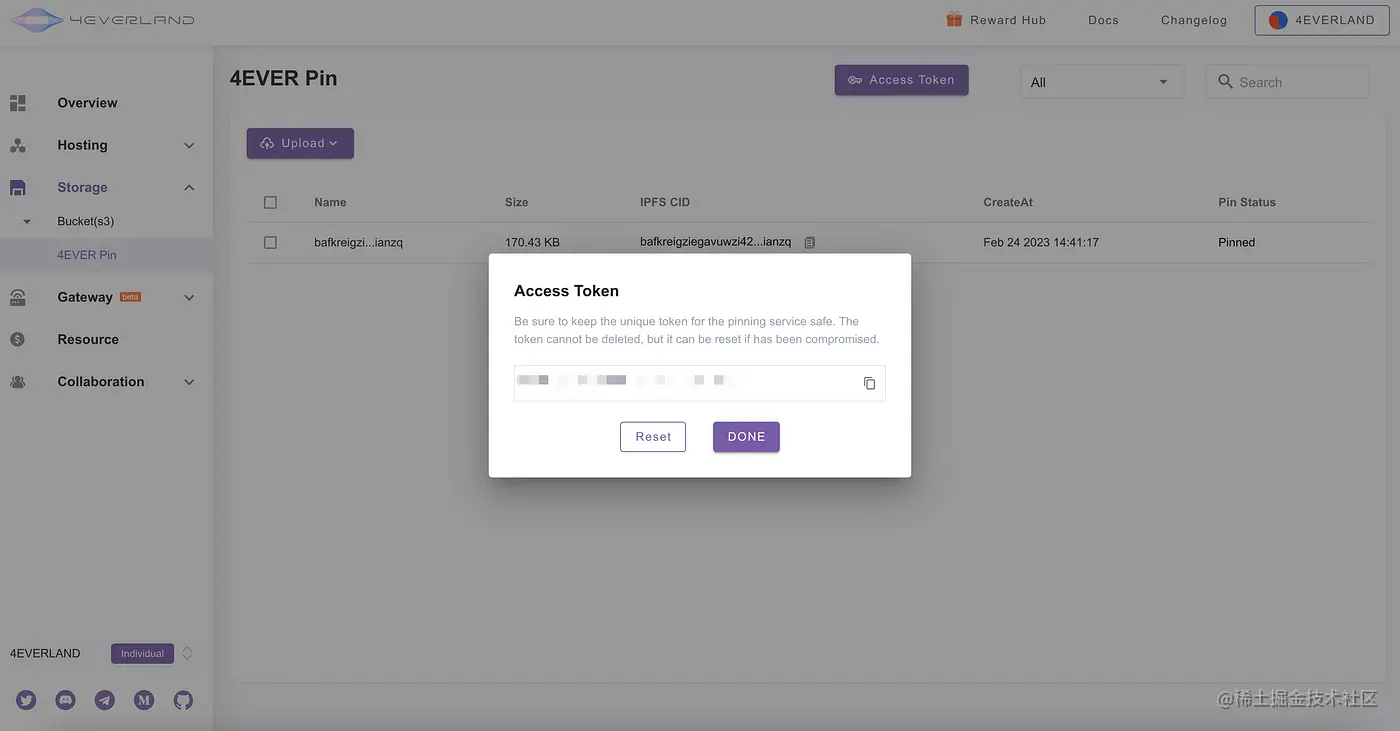
Task: Open the Discord social link
Action: 65,700
